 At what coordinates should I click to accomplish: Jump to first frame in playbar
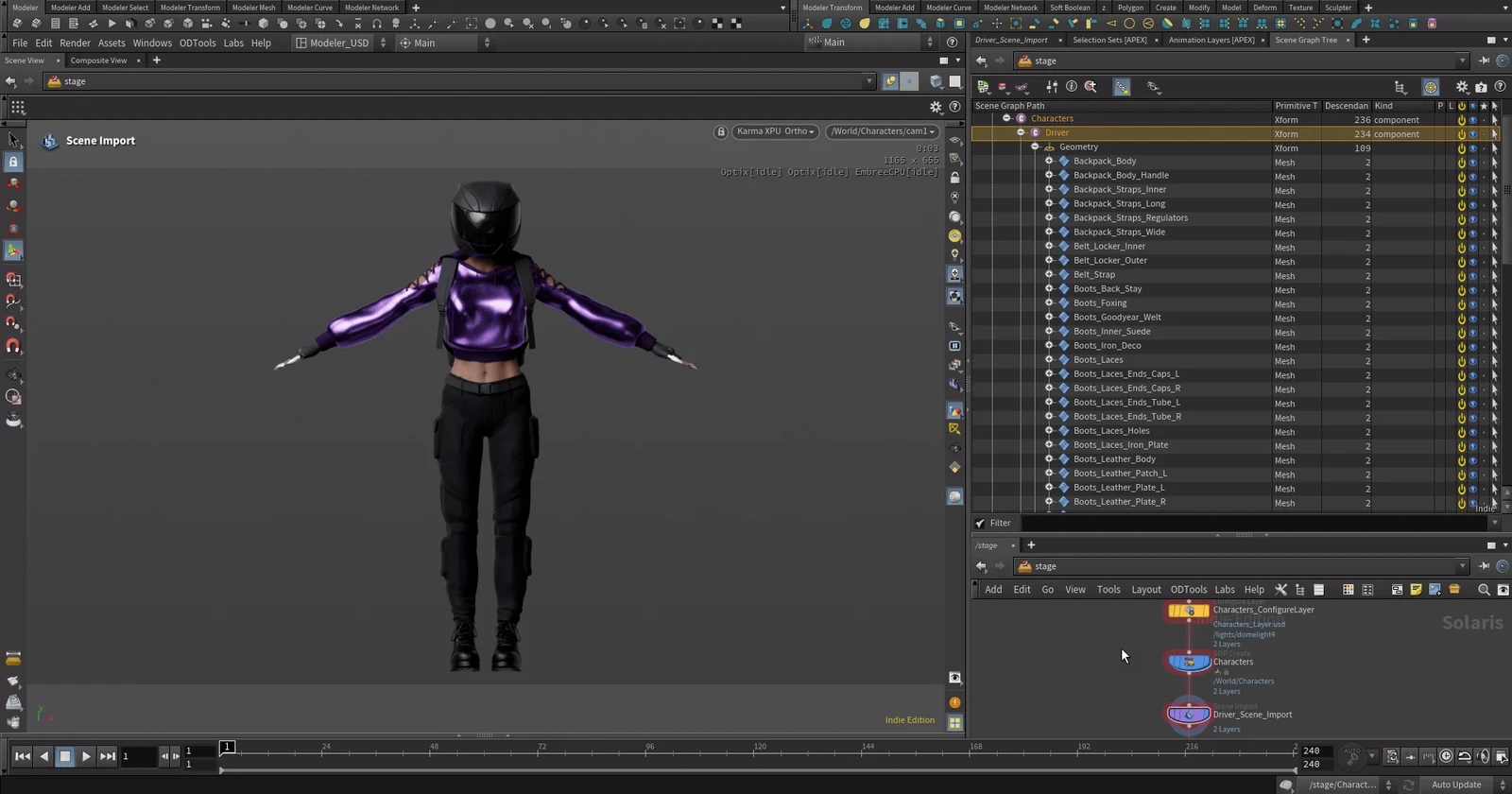point(23,756)
